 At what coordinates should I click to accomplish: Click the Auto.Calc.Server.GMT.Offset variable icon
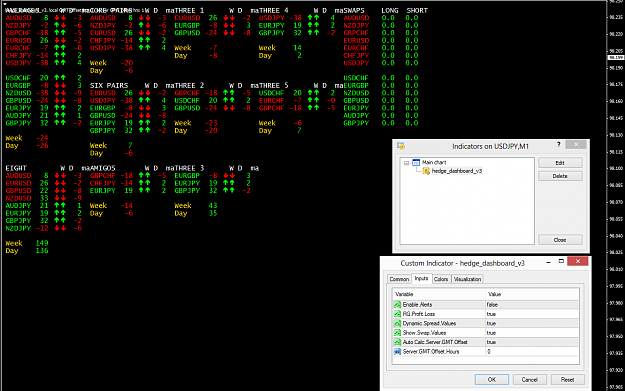397,342
